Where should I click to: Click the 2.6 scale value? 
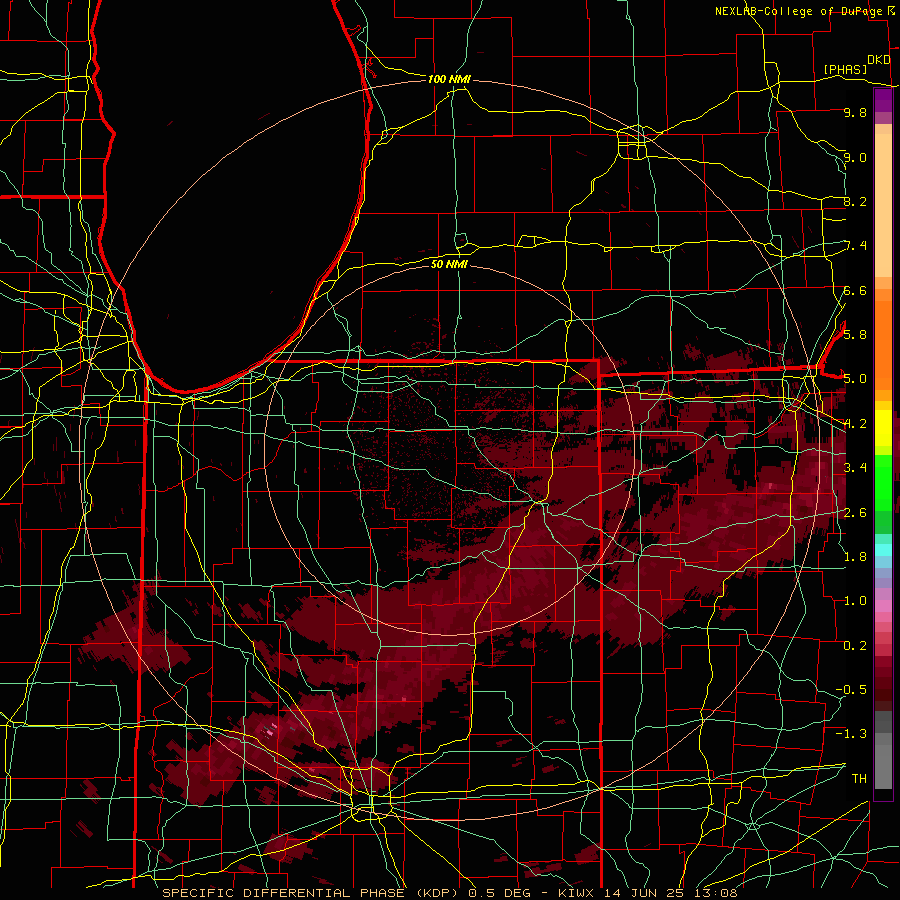point(855,512)
